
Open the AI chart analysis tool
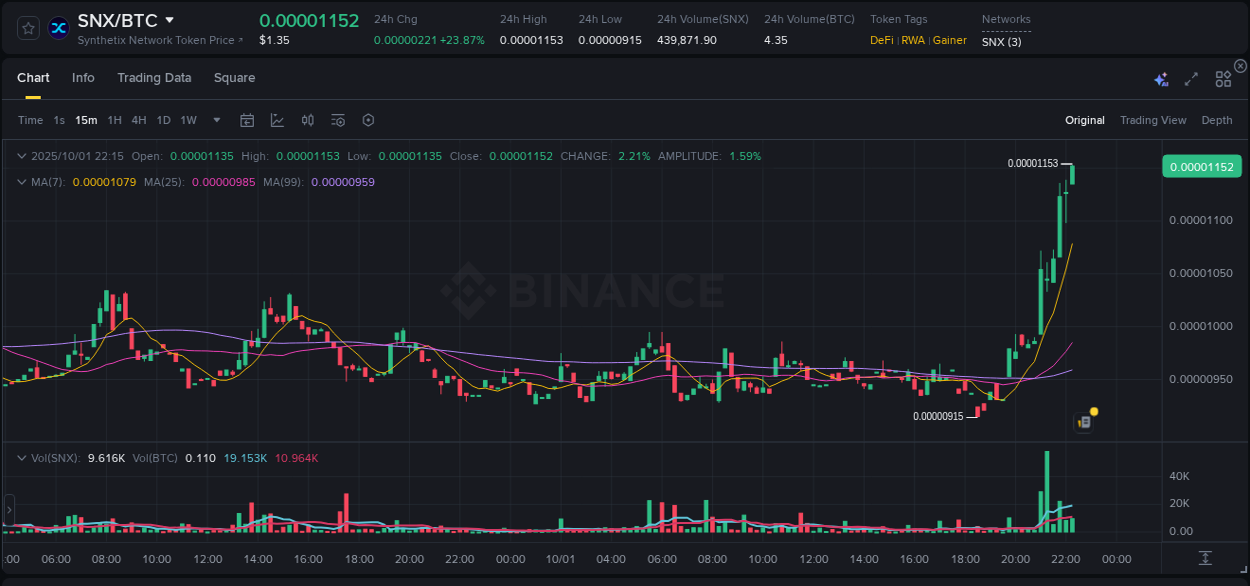[1161, 78]
